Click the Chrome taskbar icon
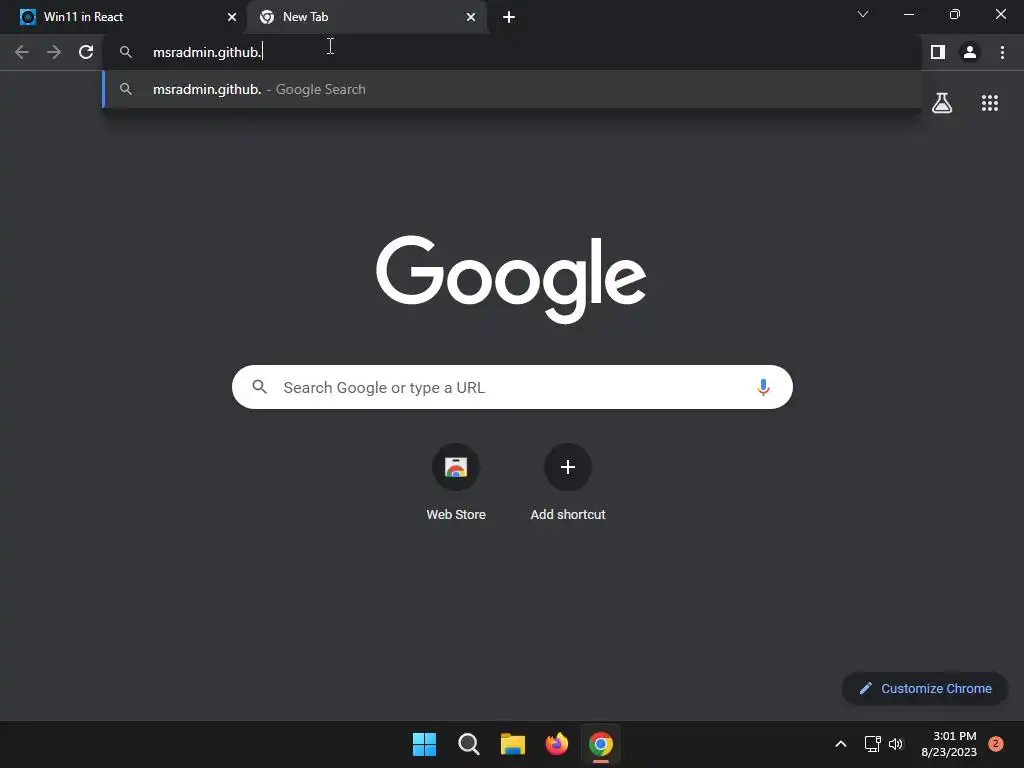 [601, 744]
